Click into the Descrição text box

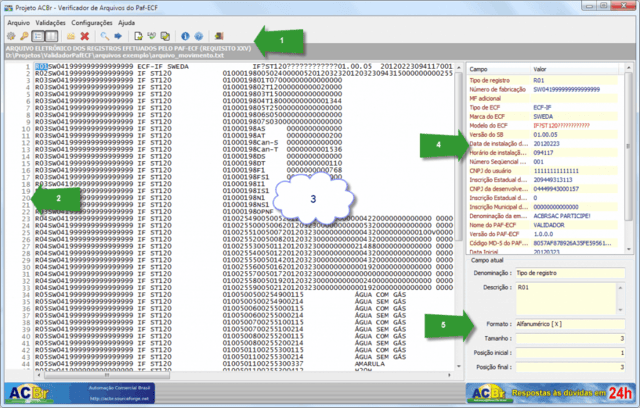pos(566,299)
